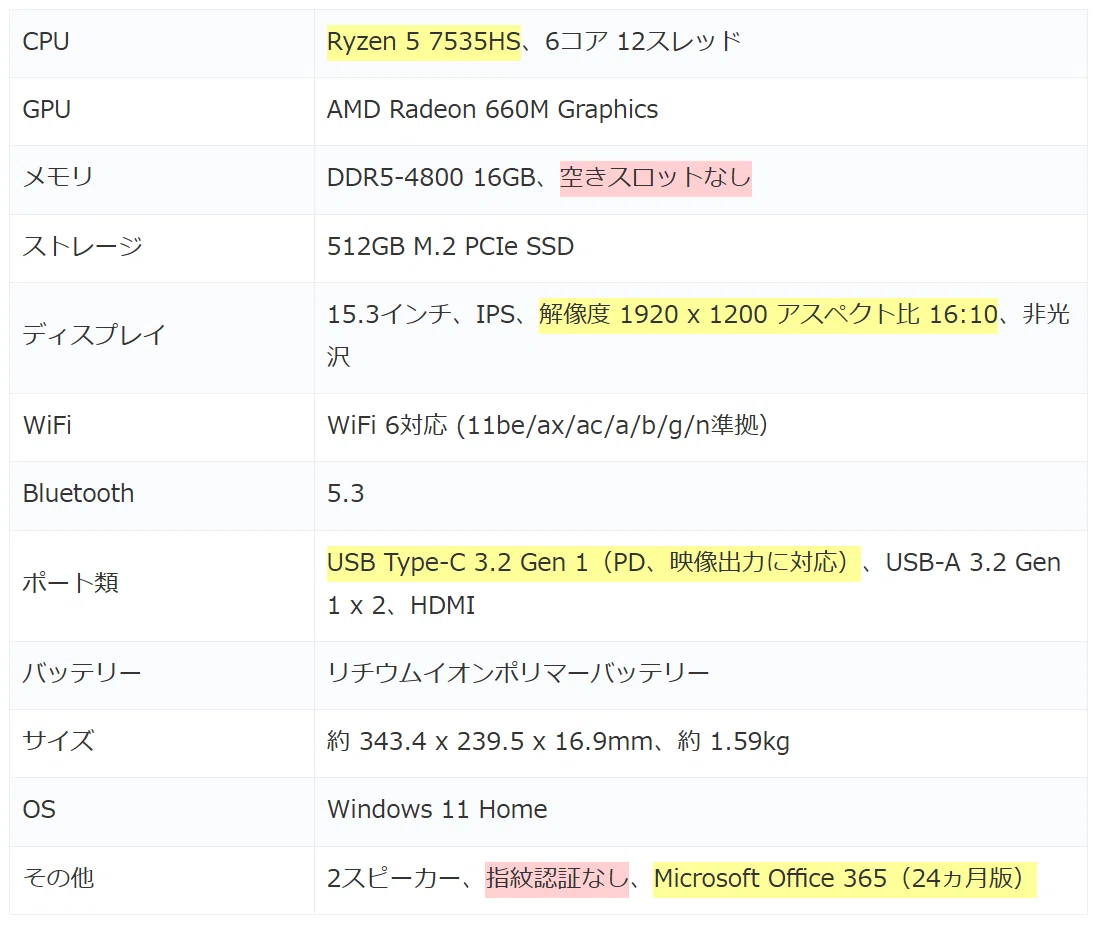This screenshot has height=931, width=1098.
Task: Click AMD Radeon 660M Graphics cell
Action: pyautogui.click(x=492, y=109)
